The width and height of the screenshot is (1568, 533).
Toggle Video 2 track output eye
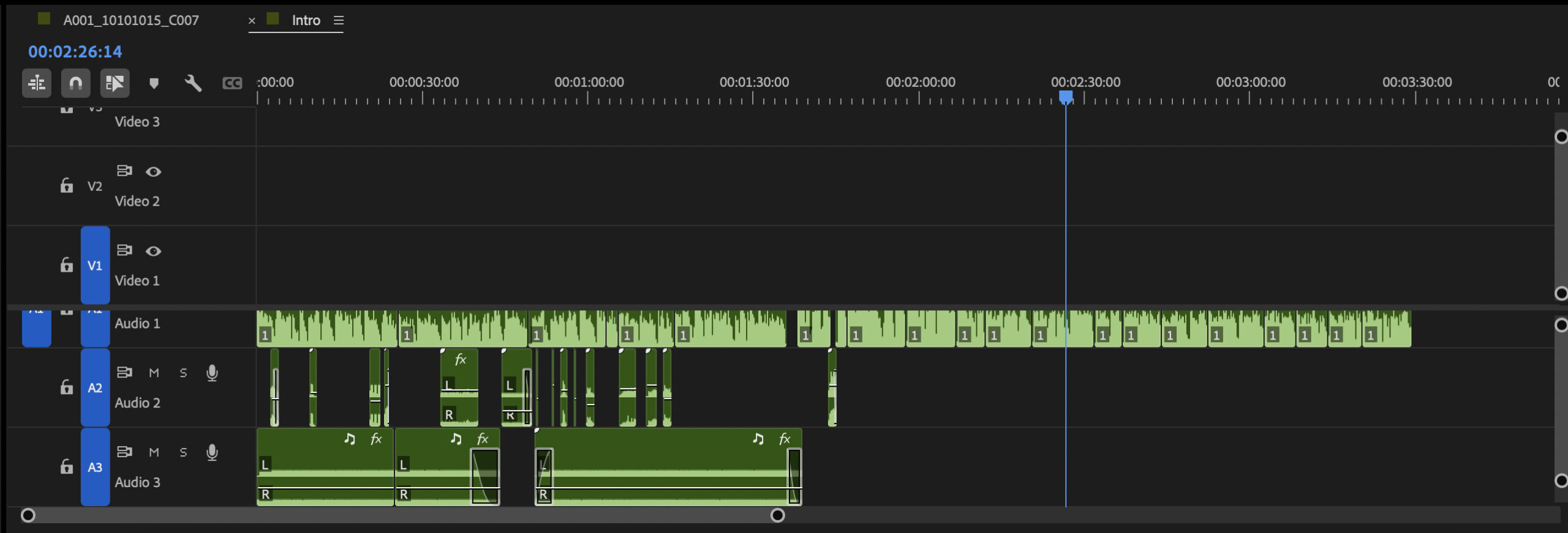pyautogui.click(x=153, y=171)
